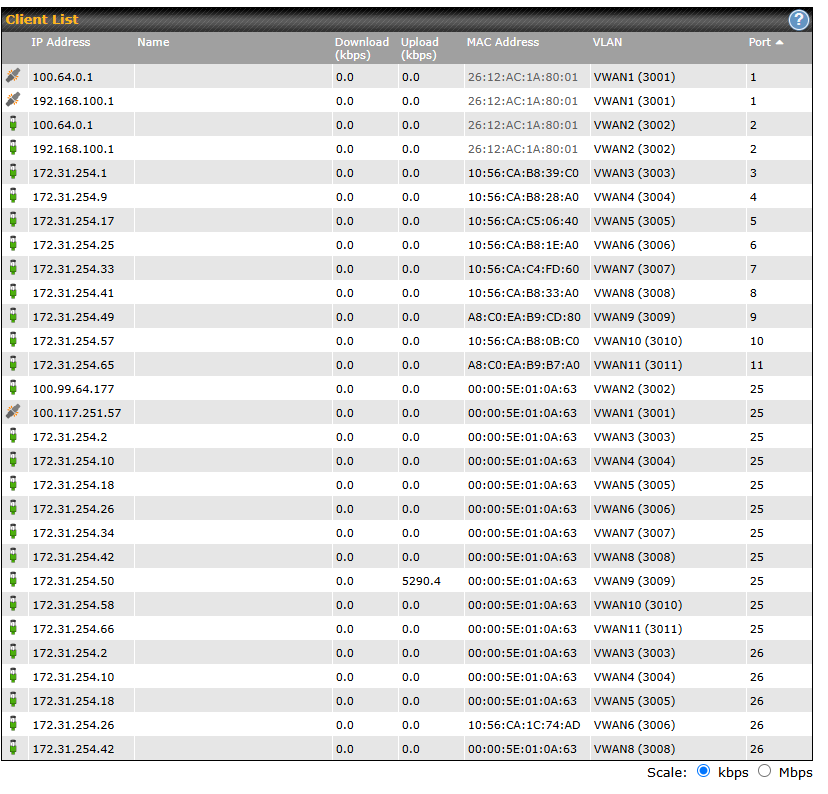This screenshot has width=828, height=794.
Task: Select the kbps scale radio button
Action: point(703,771)
